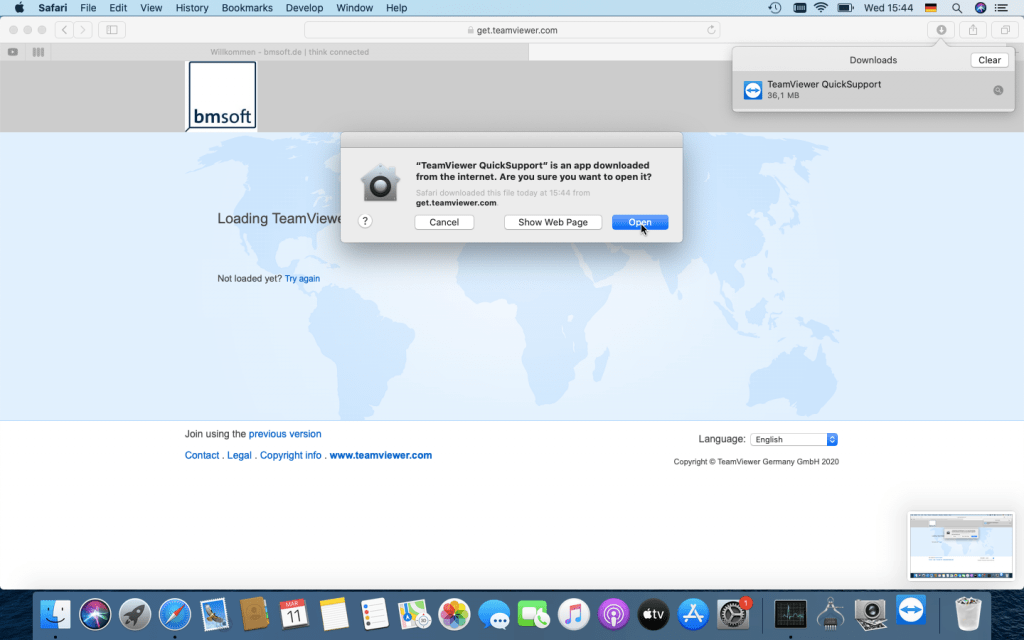
Task: Open the App Store from the Dock
Action: (693, 615)
